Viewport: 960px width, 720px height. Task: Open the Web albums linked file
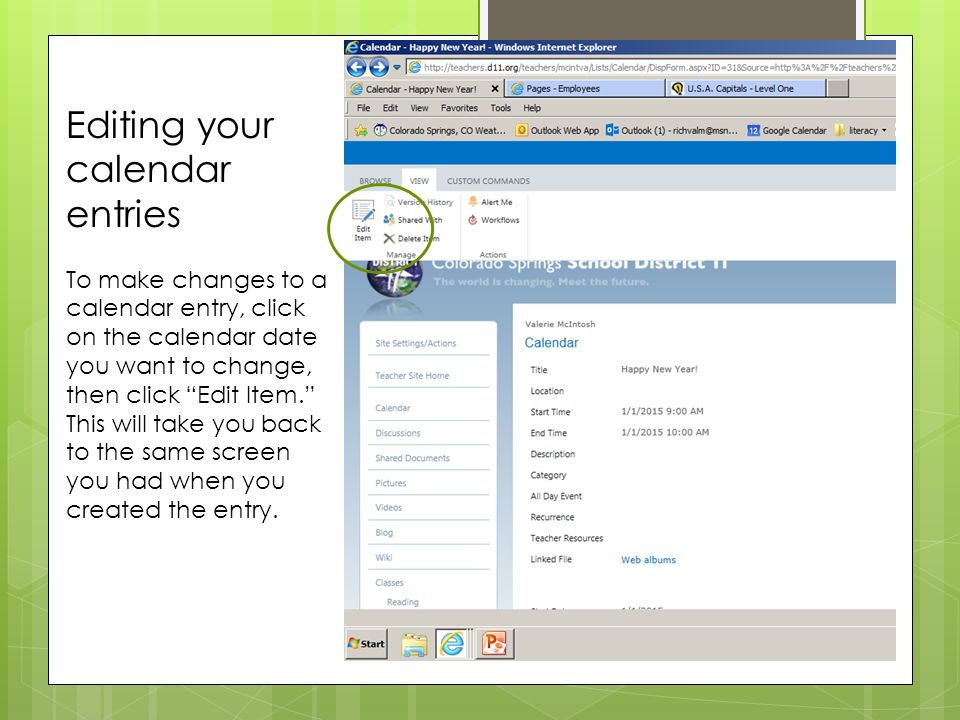coord(648,560)
